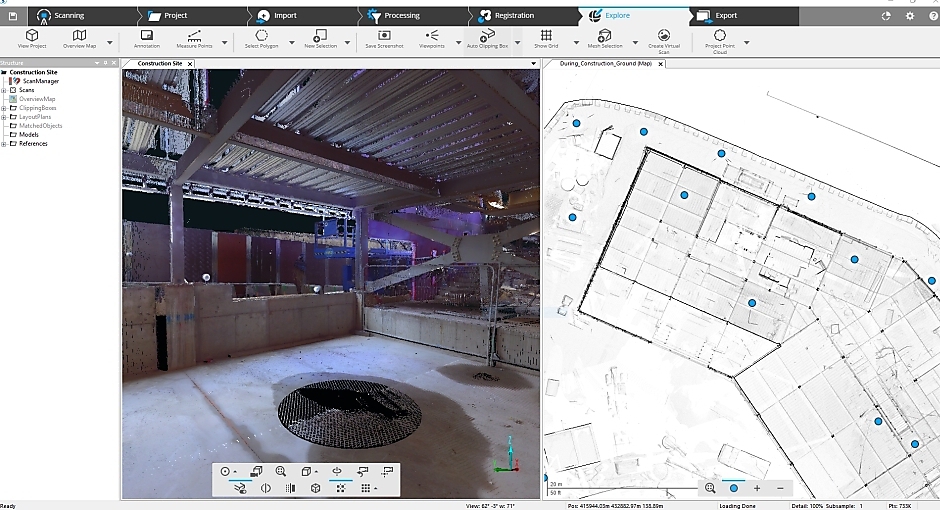This screenshot has height=510, width=940.
Task: Click the Project Point Cloud icon
Action: pyautogui.click(x=720, y=36)
